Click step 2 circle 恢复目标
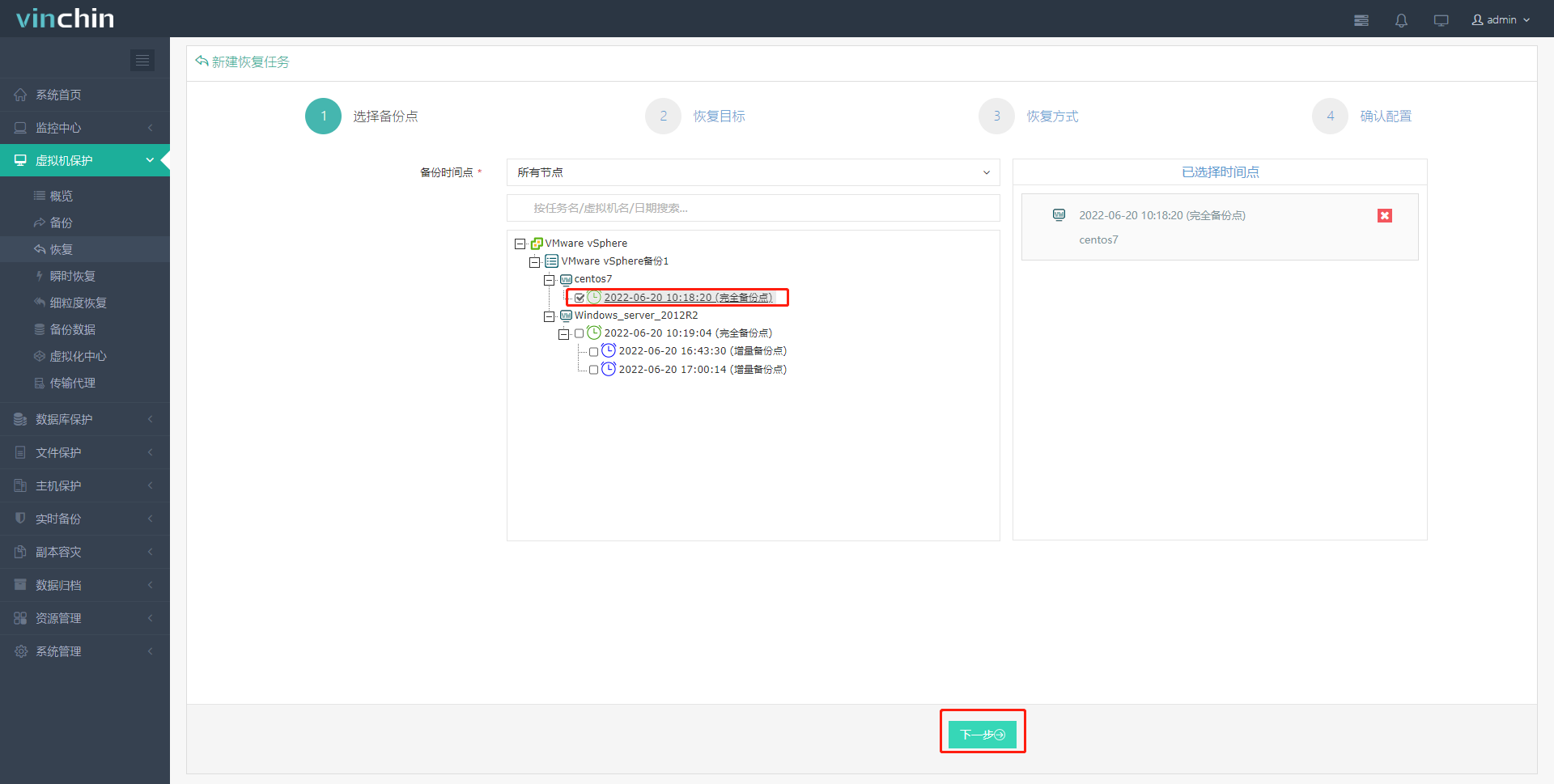The image size is (1554, 784). click(x=663, y=116)
